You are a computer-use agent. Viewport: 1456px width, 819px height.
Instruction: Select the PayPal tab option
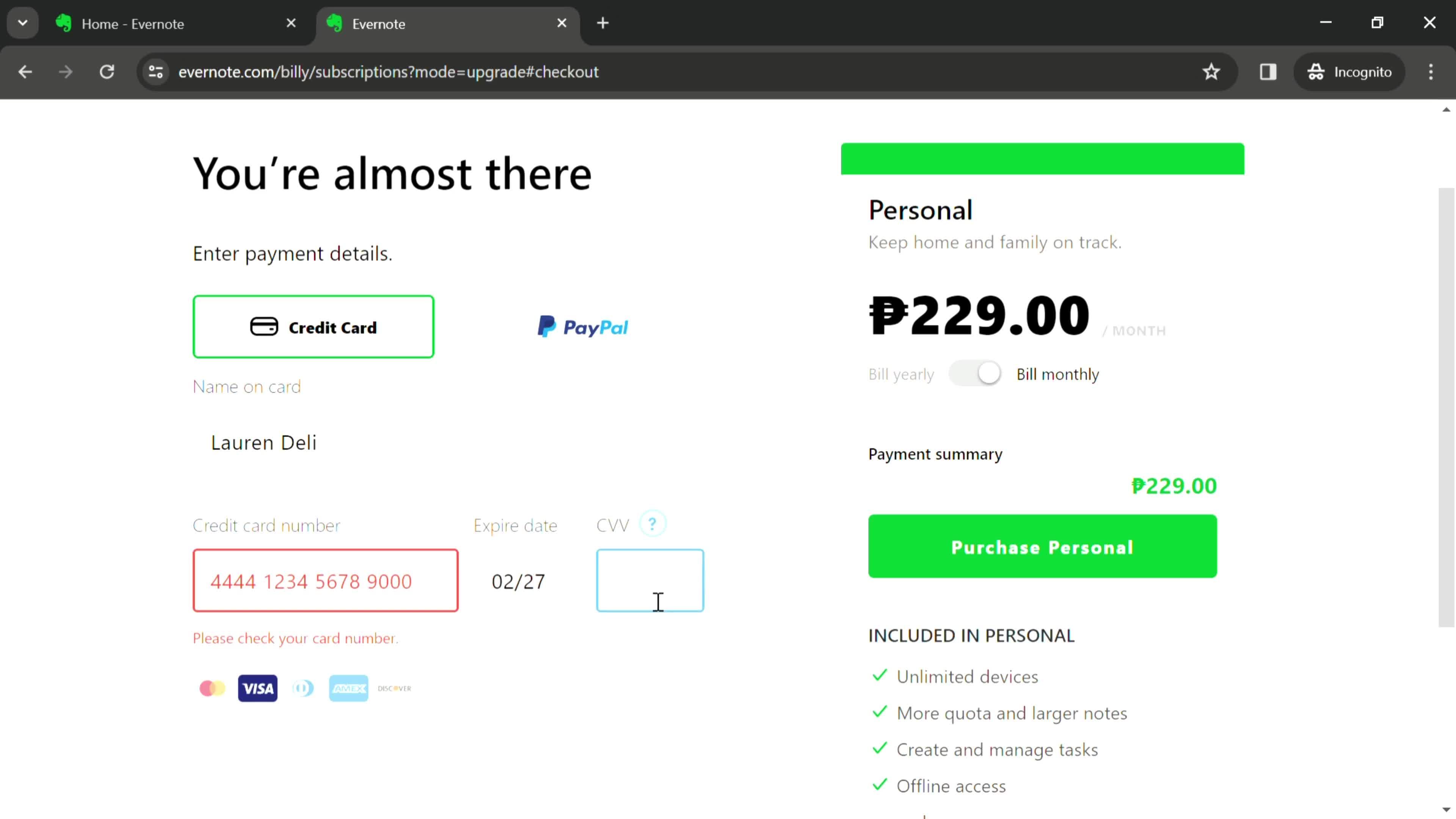coord(584,327)
